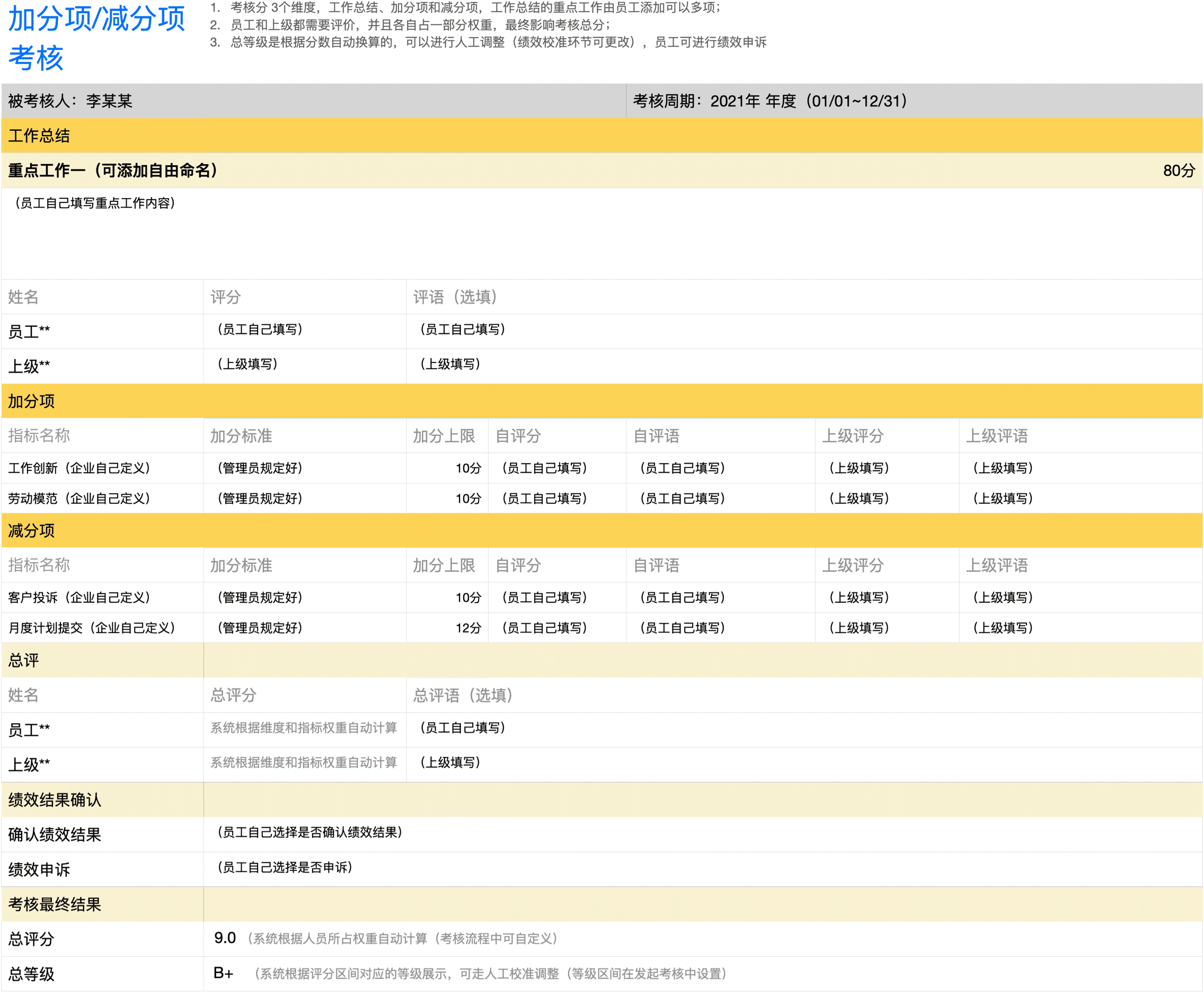The image size is (1204, 994).
Task: Fill the 上级评分 field in 客户投诉 row
Action: (x=888, y=598)
